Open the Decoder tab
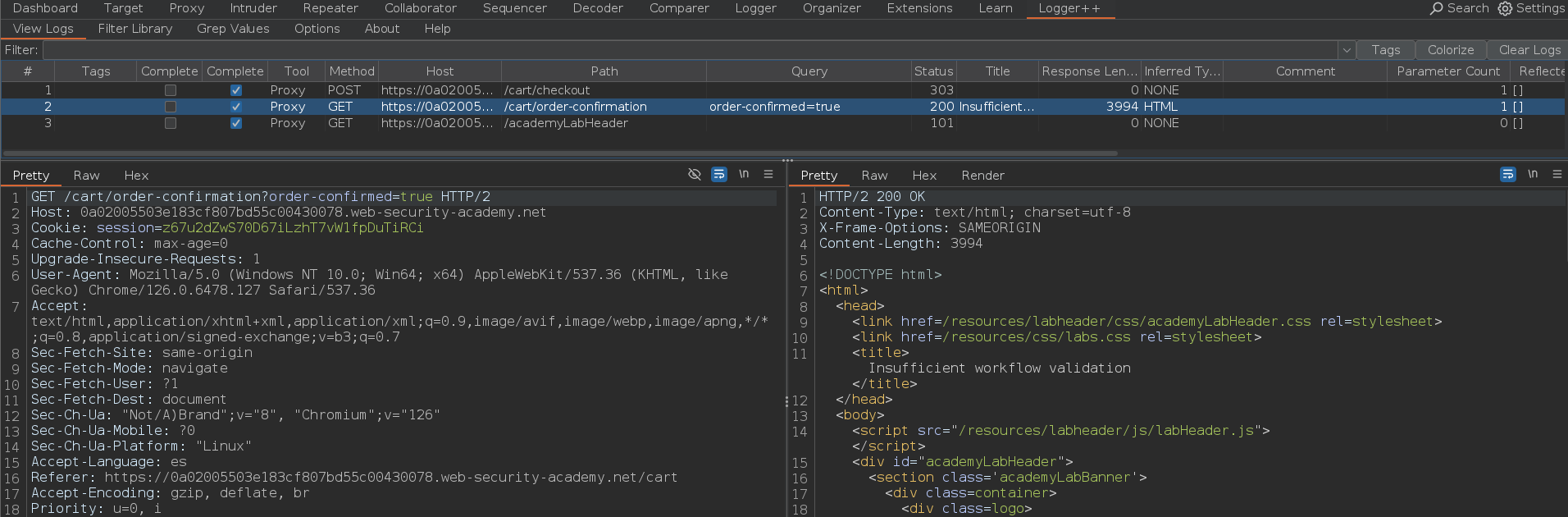Image resolution: width=1568 pixels, height=517 pixels. [598, 8]
